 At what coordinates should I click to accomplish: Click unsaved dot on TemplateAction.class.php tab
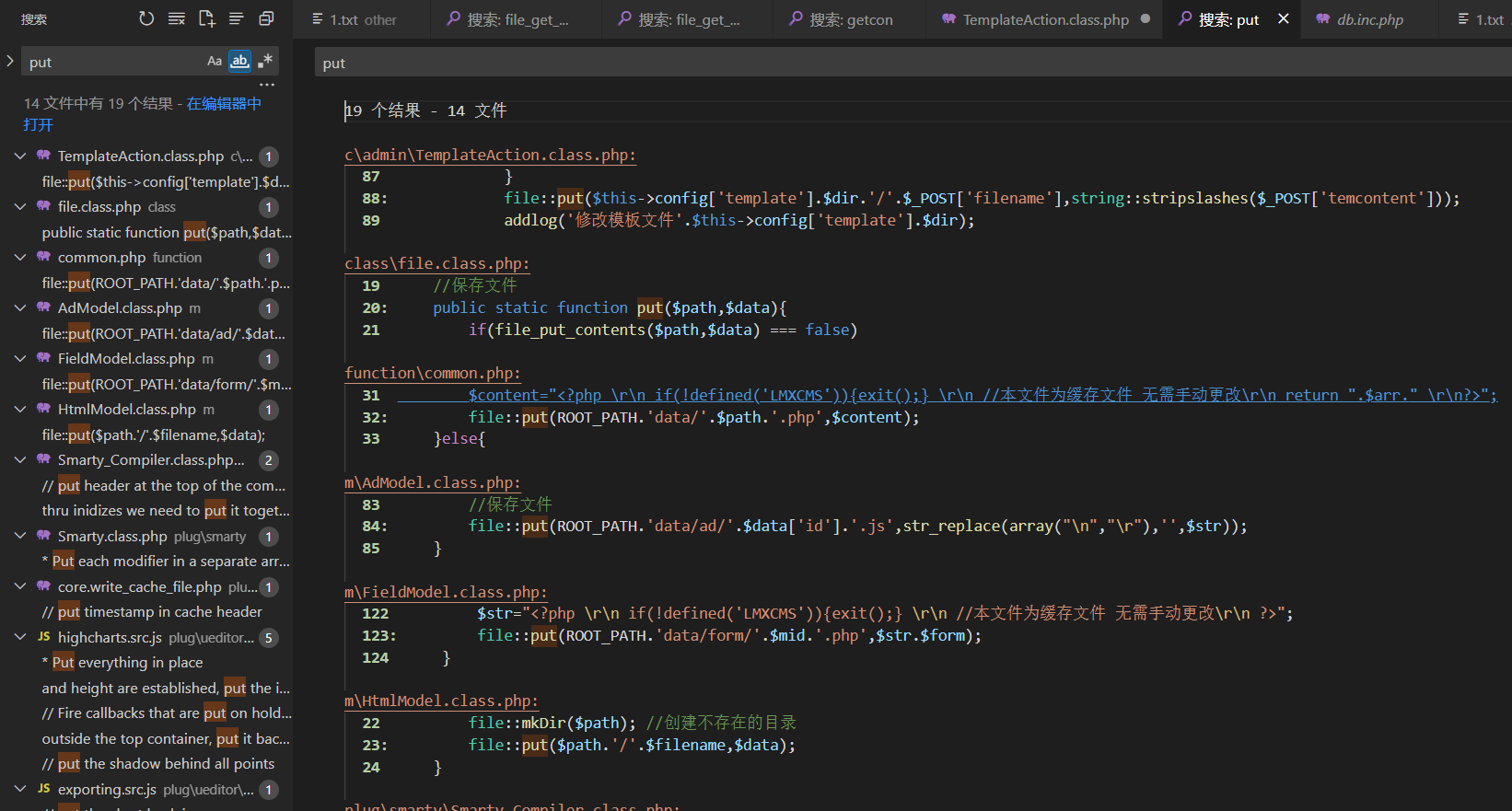tap(1146, 18)
